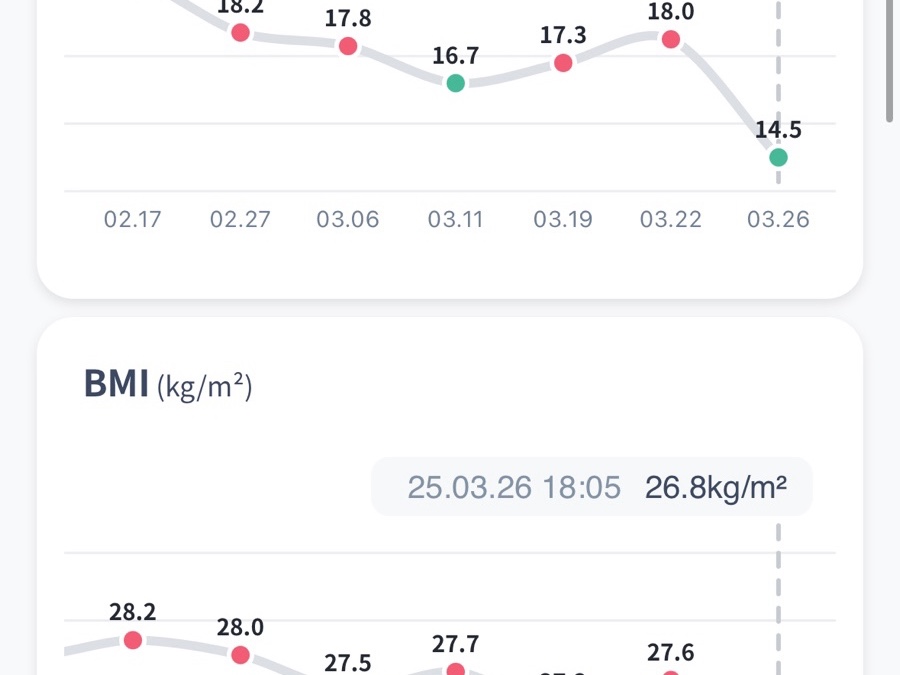Click the red 18.0 data point

point(670,40)
